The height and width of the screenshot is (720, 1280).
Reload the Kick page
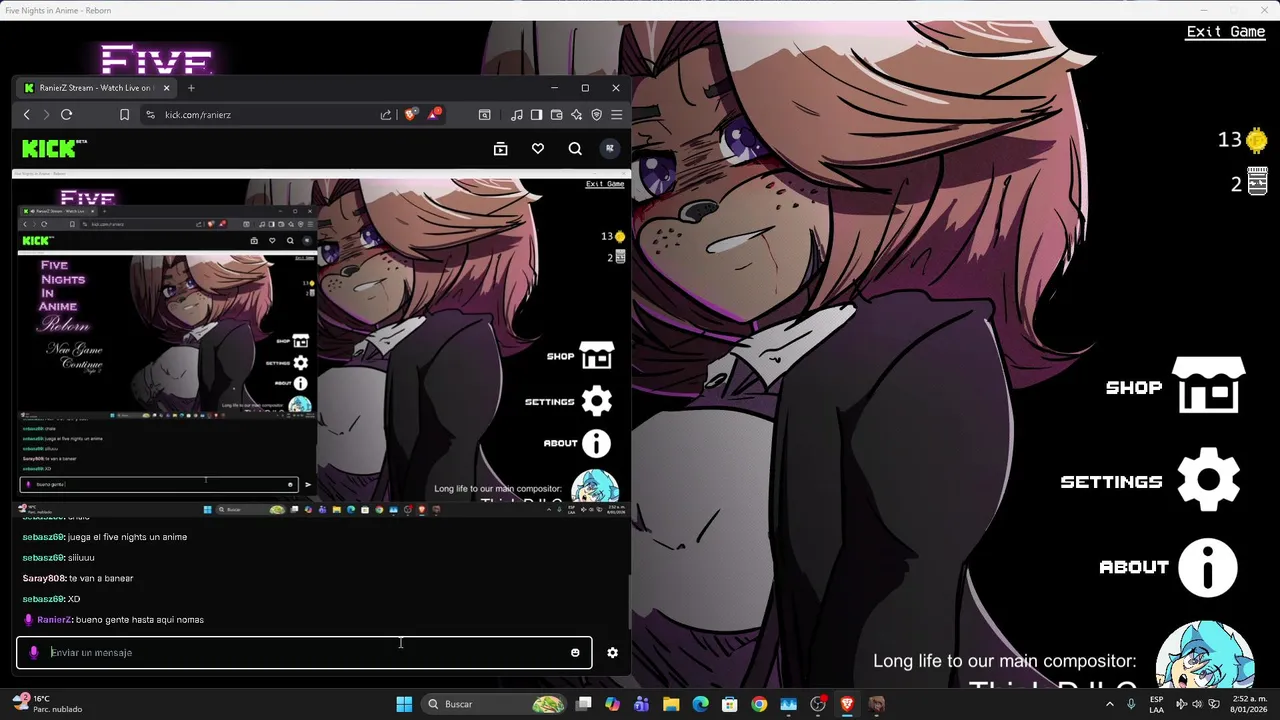66,115
